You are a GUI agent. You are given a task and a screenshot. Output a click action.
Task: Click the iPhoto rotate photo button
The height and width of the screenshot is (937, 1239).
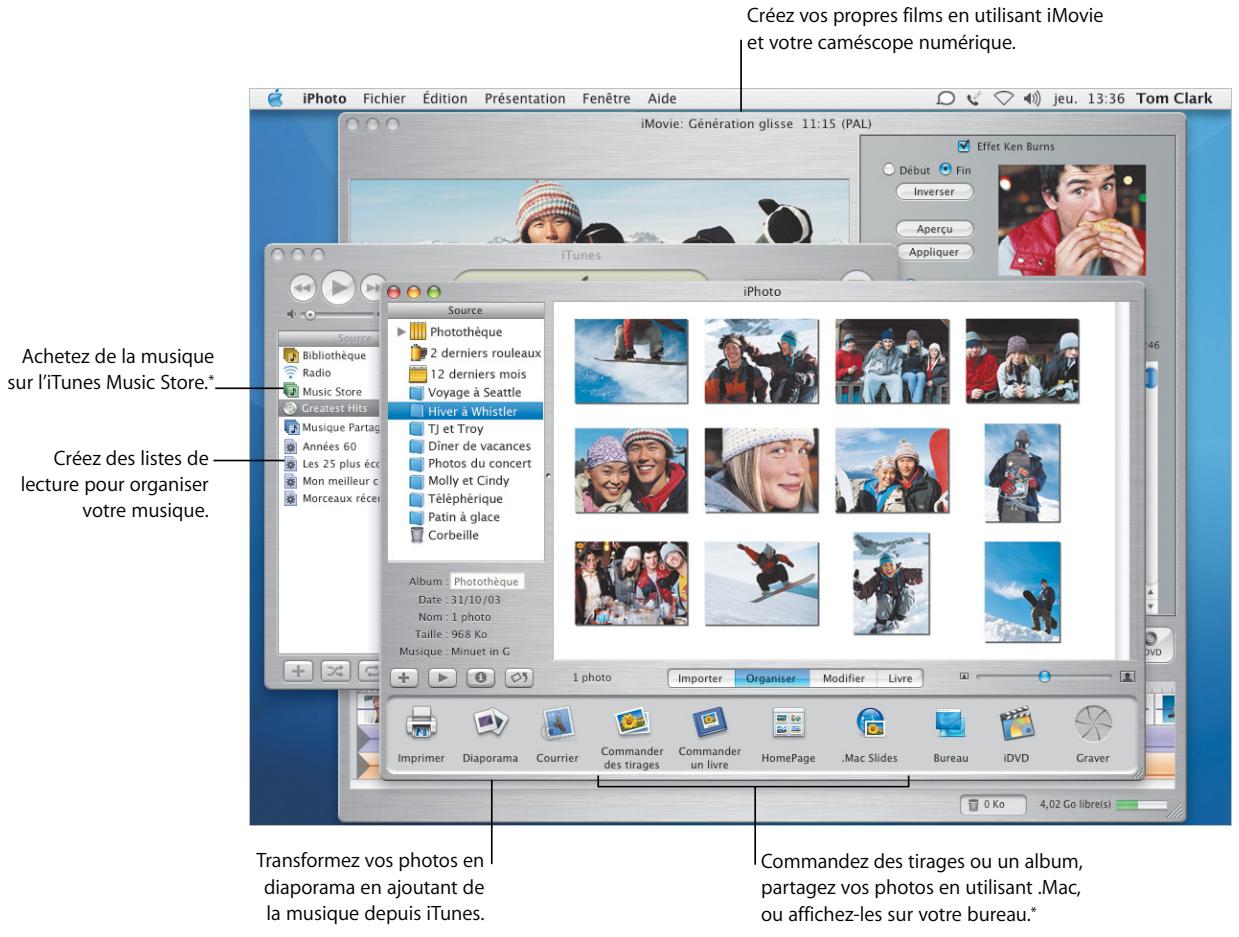519,678
